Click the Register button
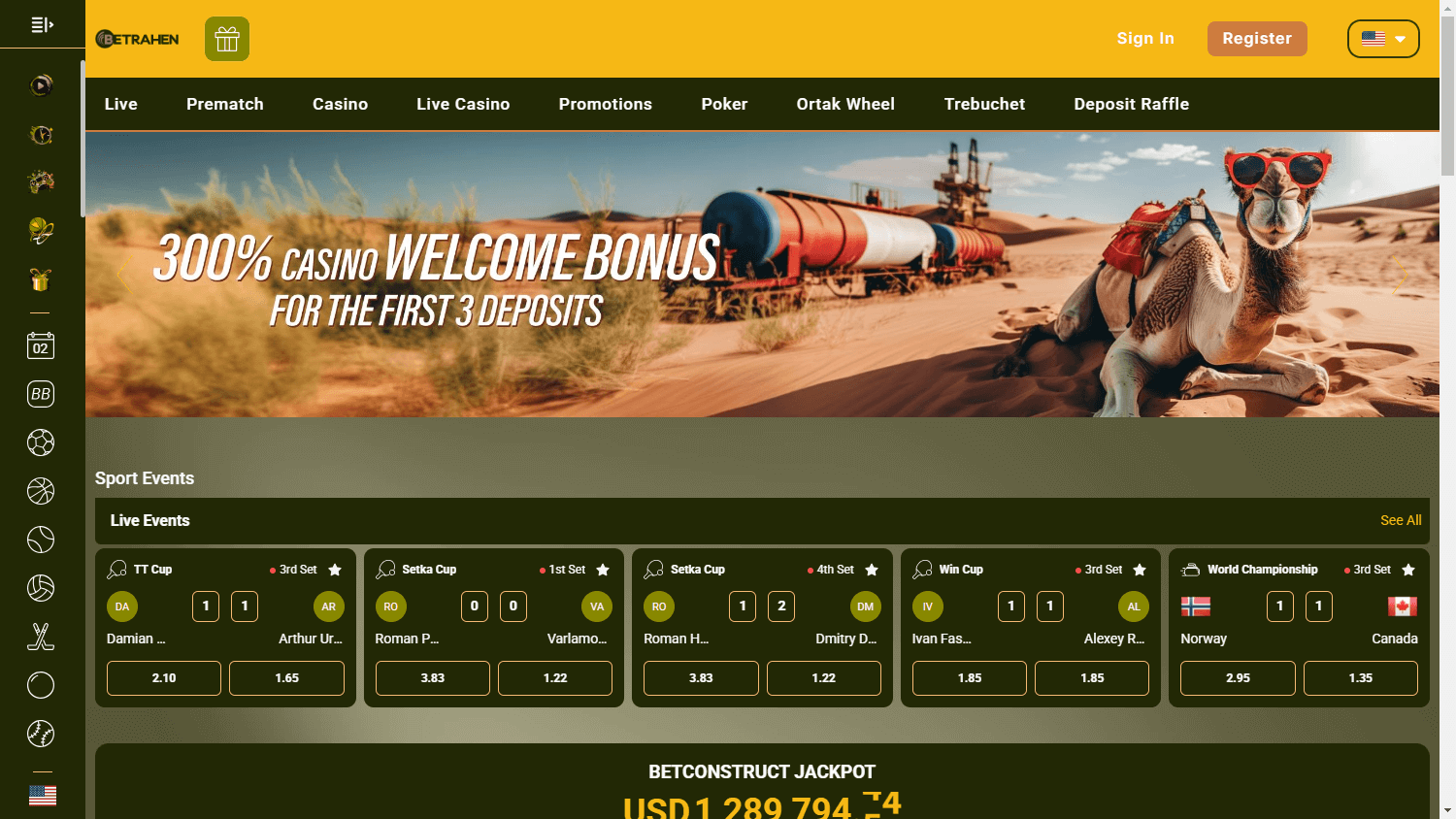This screenshot has width=1456, height=819. coord(1257,38)
